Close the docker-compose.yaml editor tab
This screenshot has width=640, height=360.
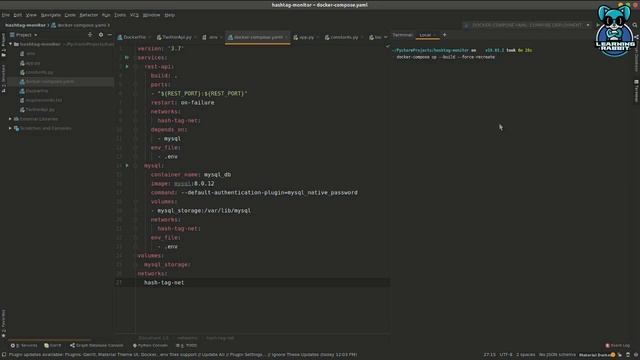(286, 37)
